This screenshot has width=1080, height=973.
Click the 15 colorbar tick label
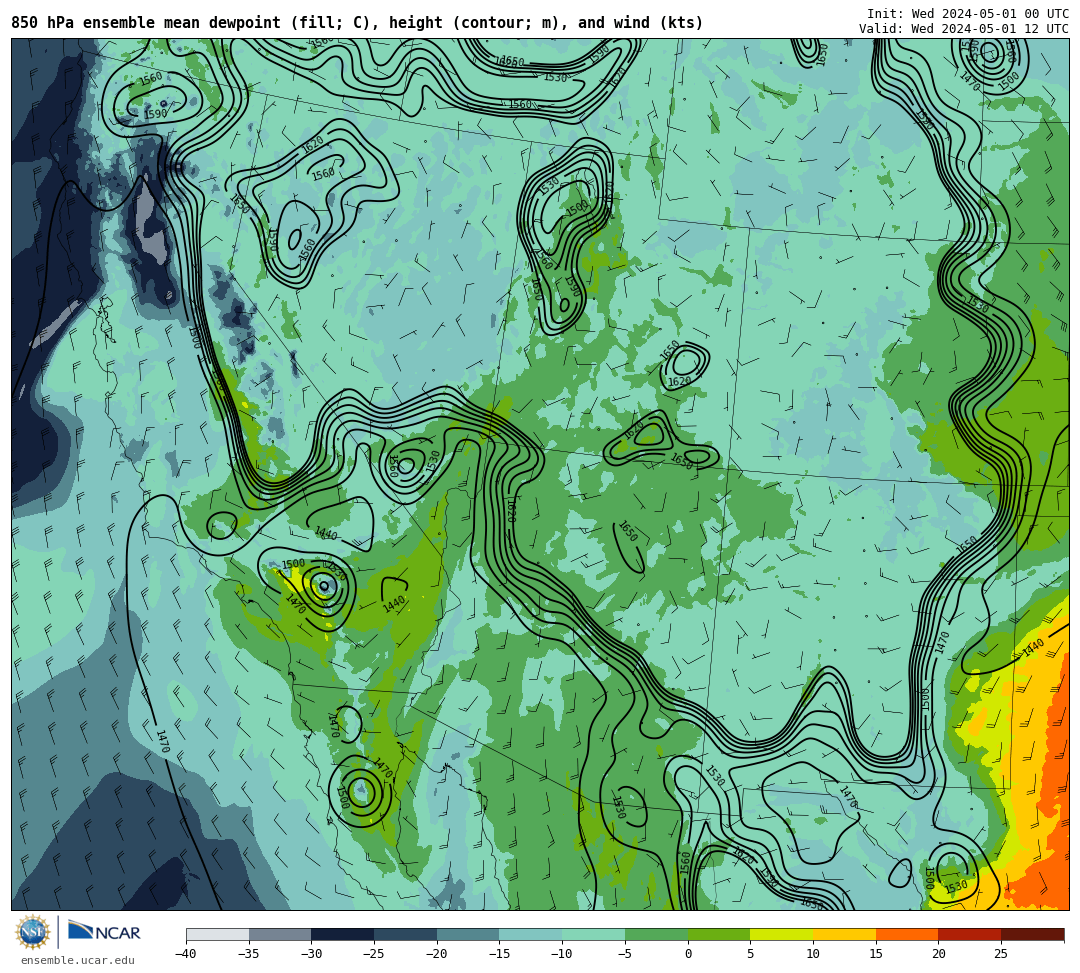pyautogui.click(x=876, y=954)
